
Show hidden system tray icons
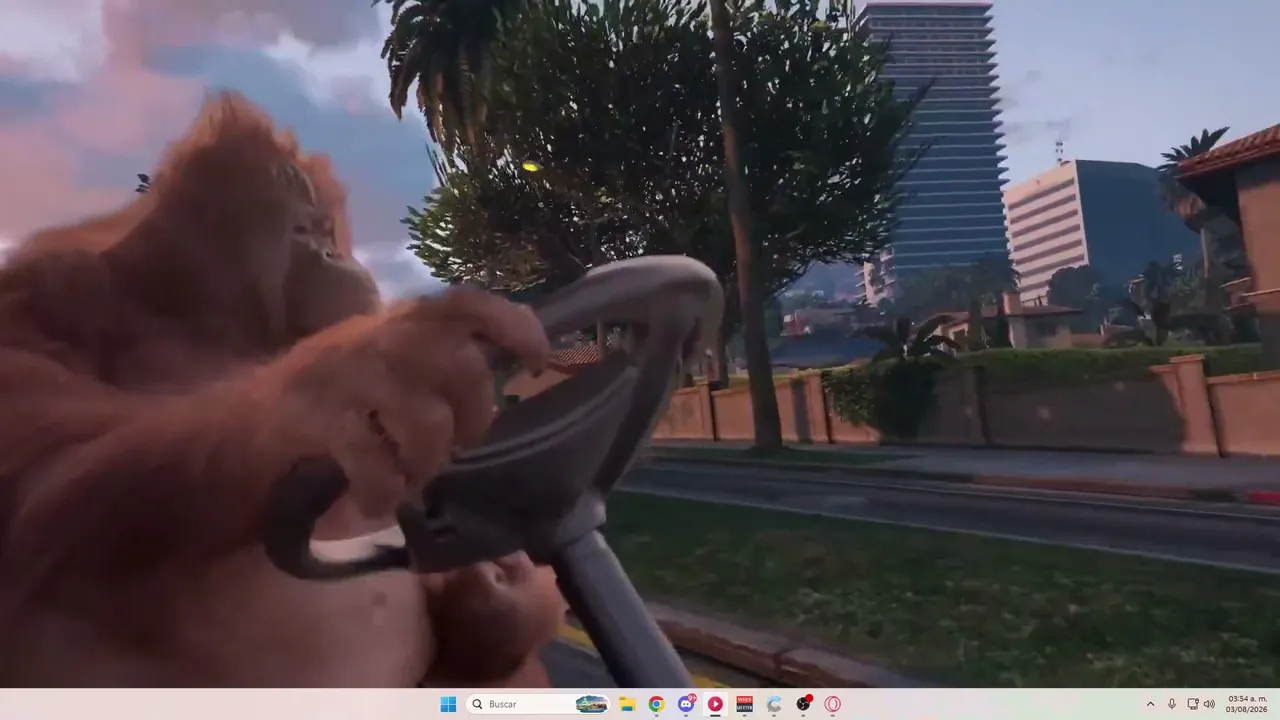(x=1150, y=704)
